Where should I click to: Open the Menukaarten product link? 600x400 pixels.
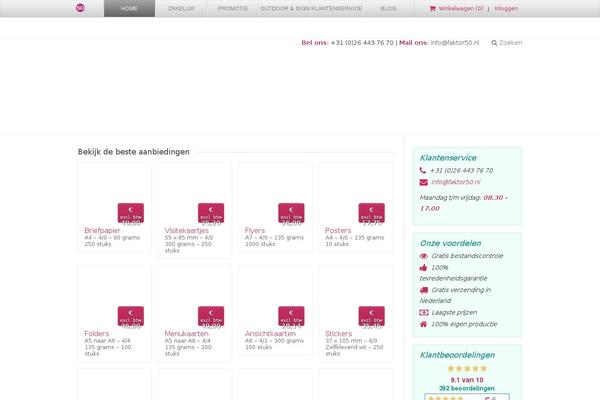click(186, 333)
